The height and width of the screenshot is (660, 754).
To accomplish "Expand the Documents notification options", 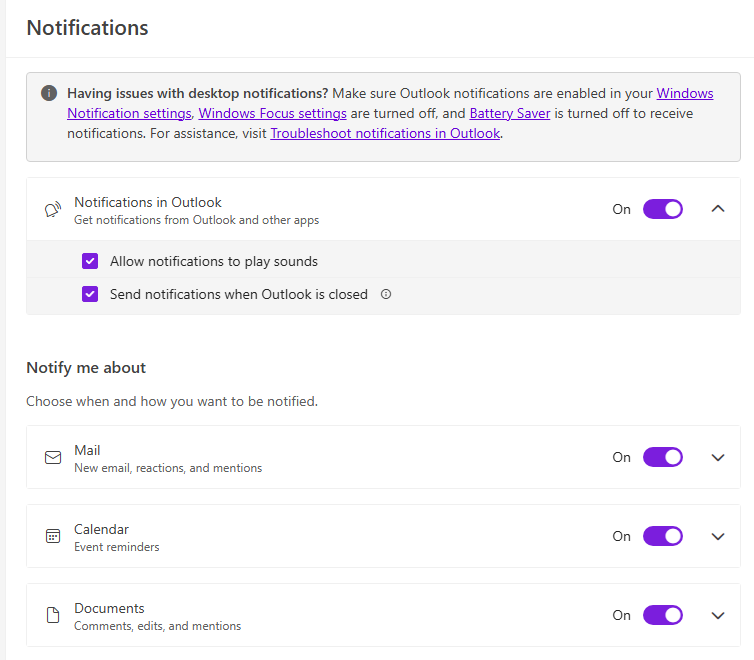I will pyautogui.click(x=718, y=615).
